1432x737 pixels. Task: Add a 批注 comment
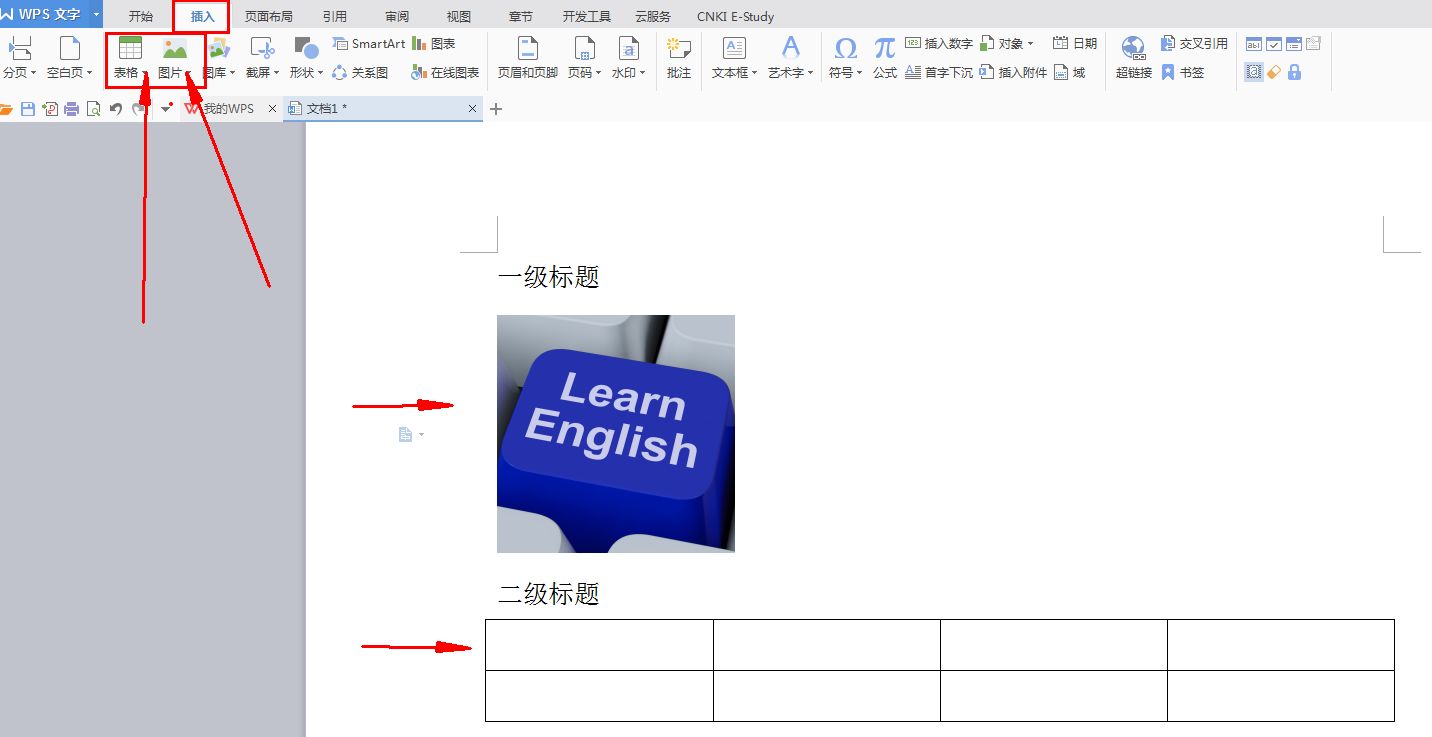pyautogui.click(x=679, y=57)
